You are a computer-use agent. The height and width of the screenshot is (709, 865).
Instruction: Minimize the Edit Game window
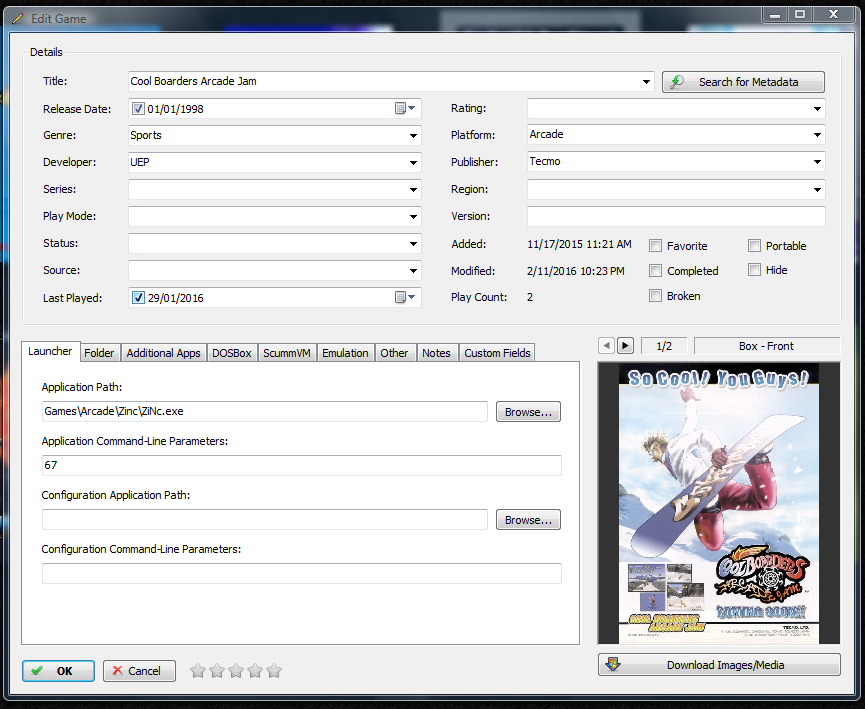(775, 15)
